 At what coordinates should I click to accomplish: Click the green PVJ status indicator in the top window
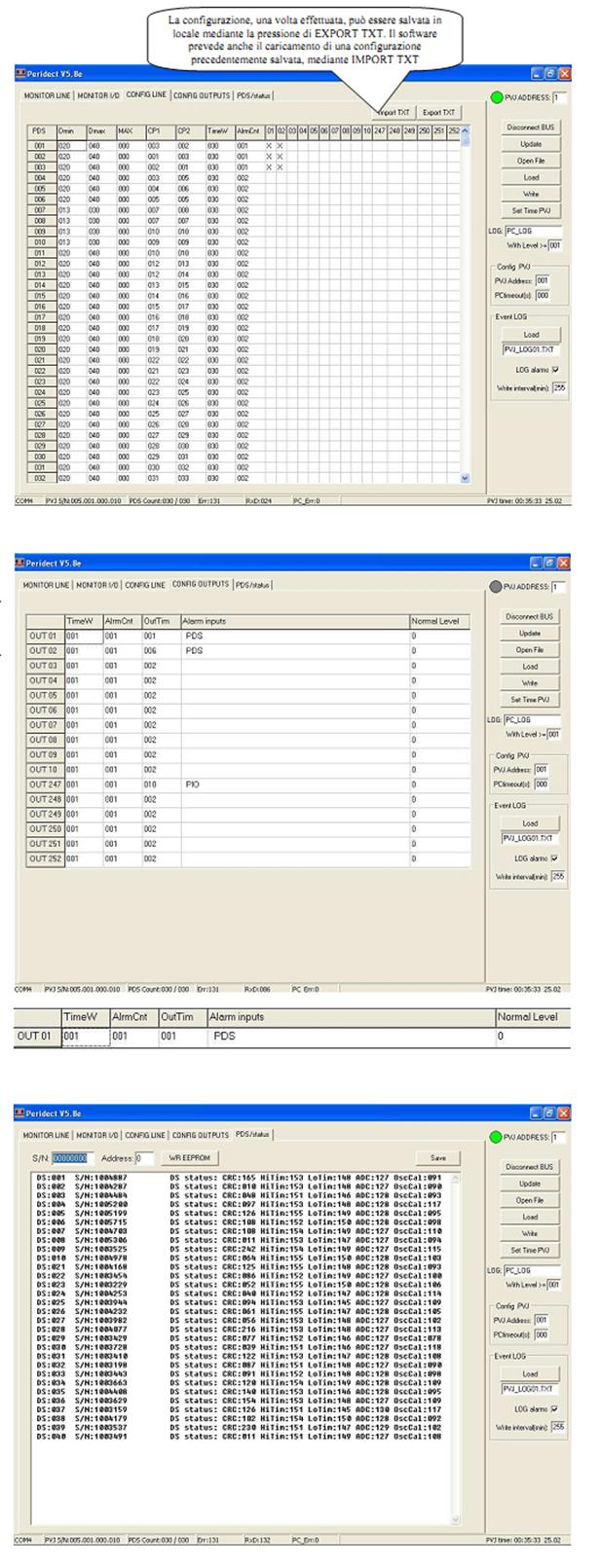click(499, 97)
